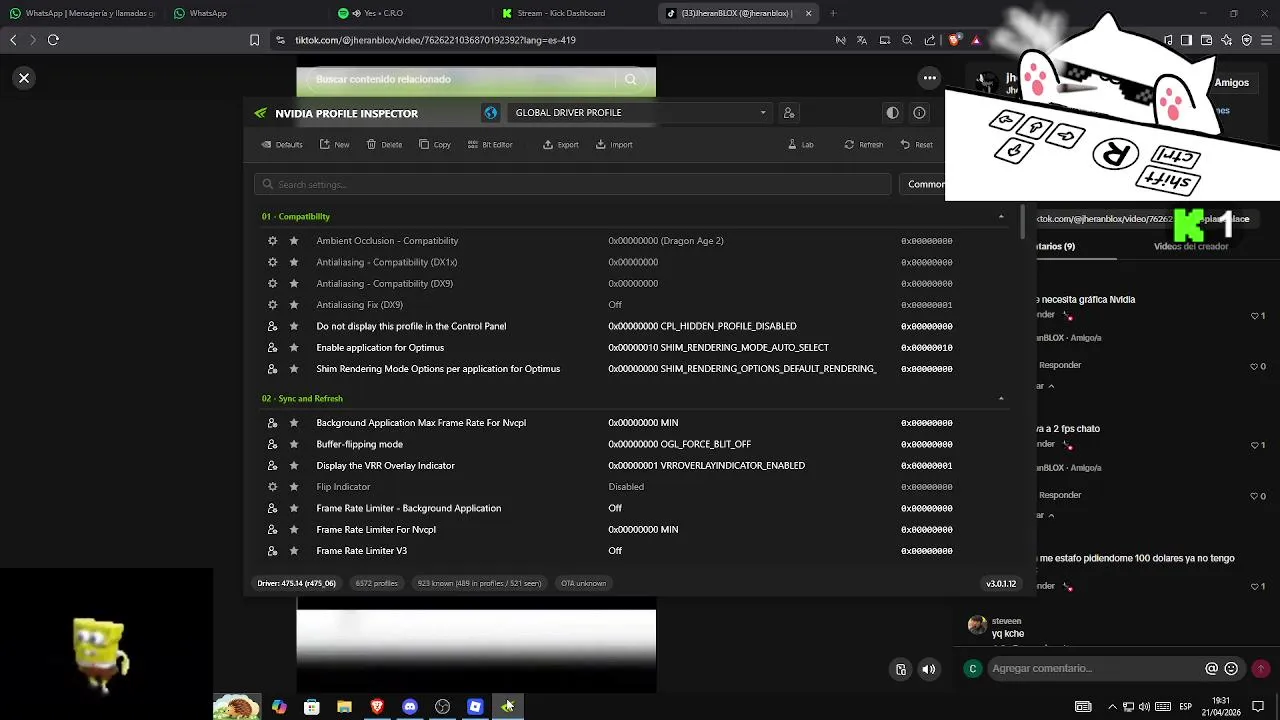Click the Refresh toolbar button
This screenshot has height=720, width=1280.
pyautogui.click(x=863, y=144)
